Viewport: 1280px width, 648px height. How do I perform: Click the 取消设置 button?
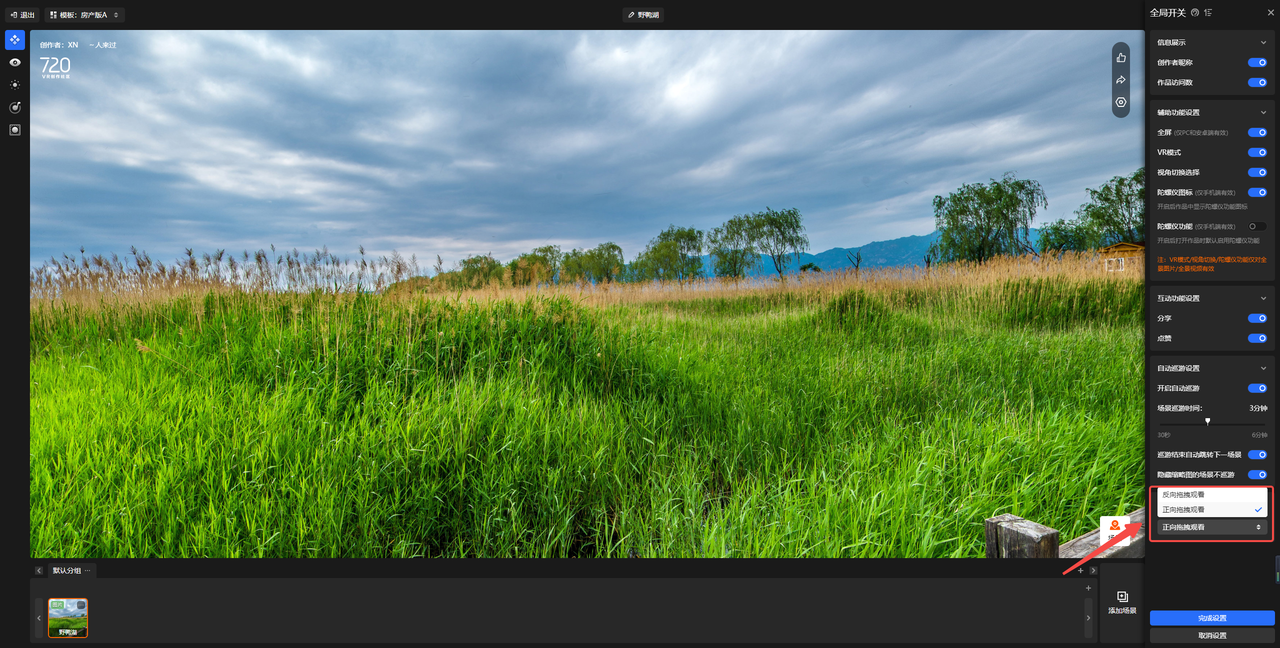(1211, 635)
